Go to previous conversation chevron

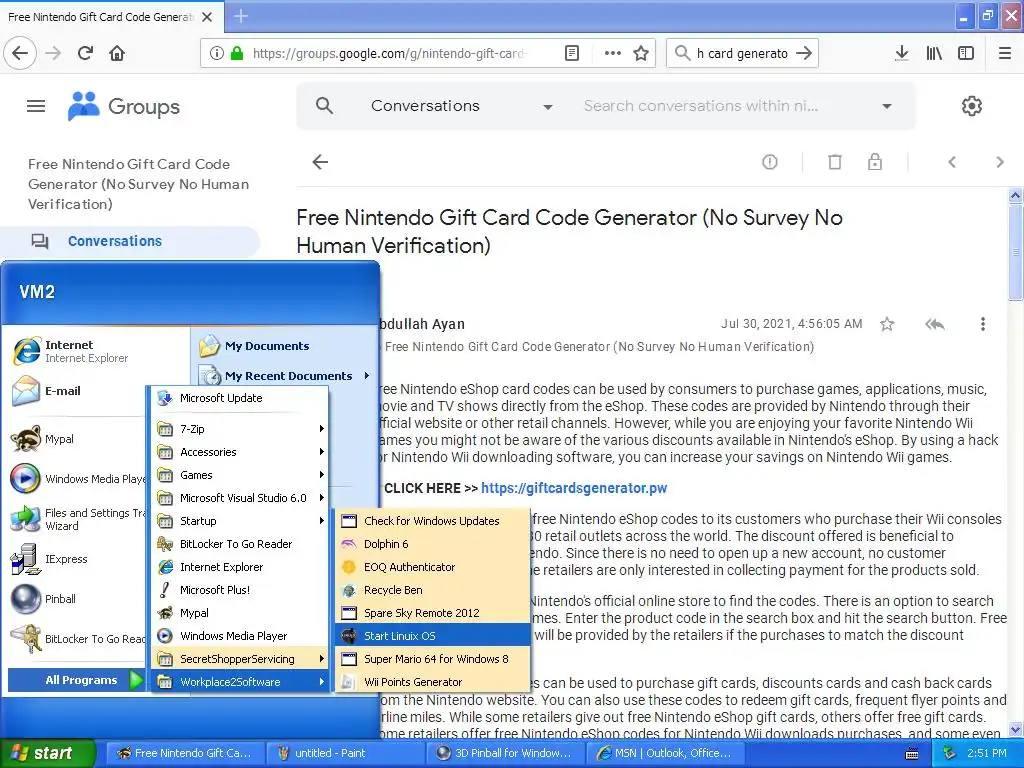tap(952, 162)
